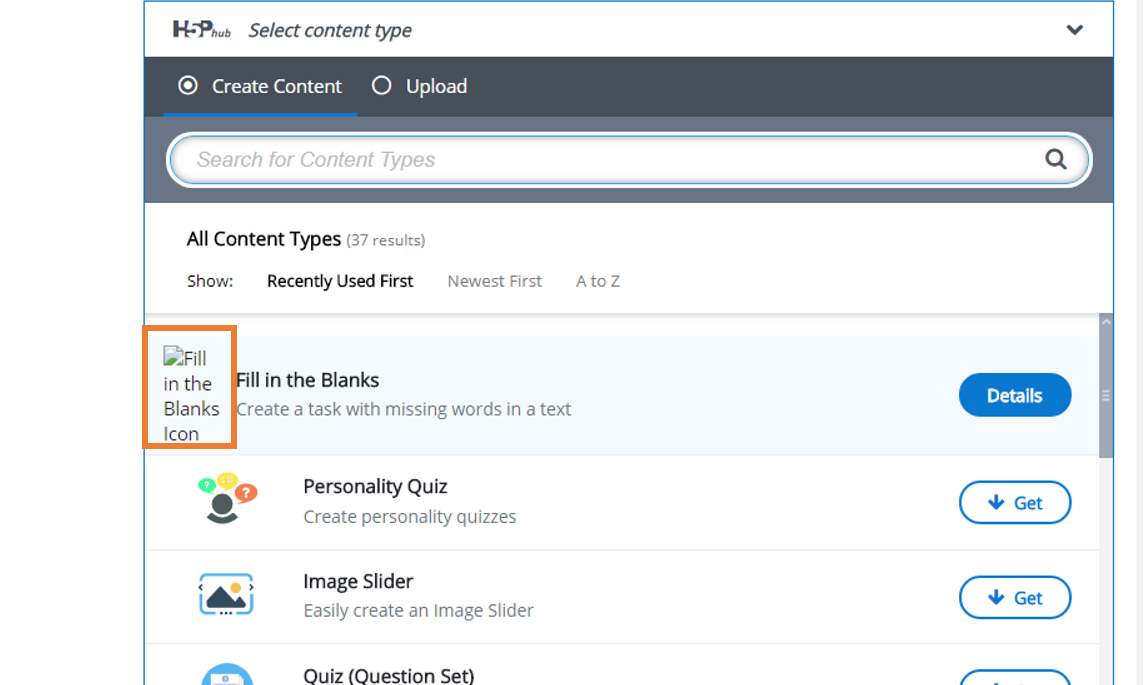Screen dimensions: 1143x685
Task: Click the scrollbar up arrow
Action: (x=1106, y=322)
